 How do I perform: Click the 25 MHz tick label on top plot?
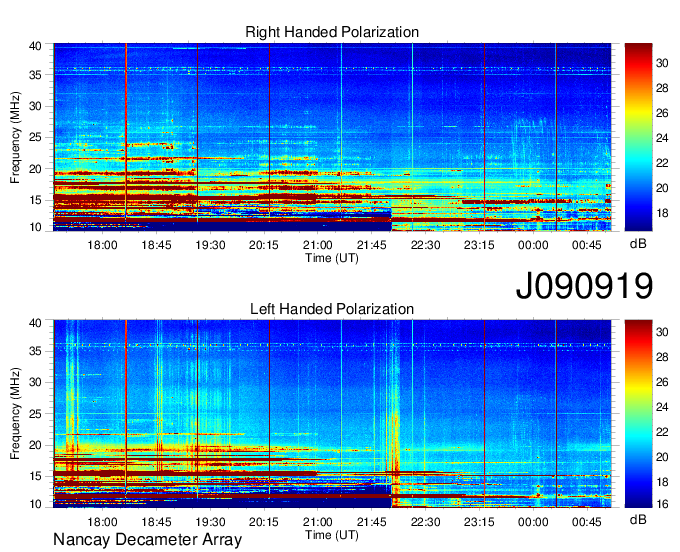point(35,137)
